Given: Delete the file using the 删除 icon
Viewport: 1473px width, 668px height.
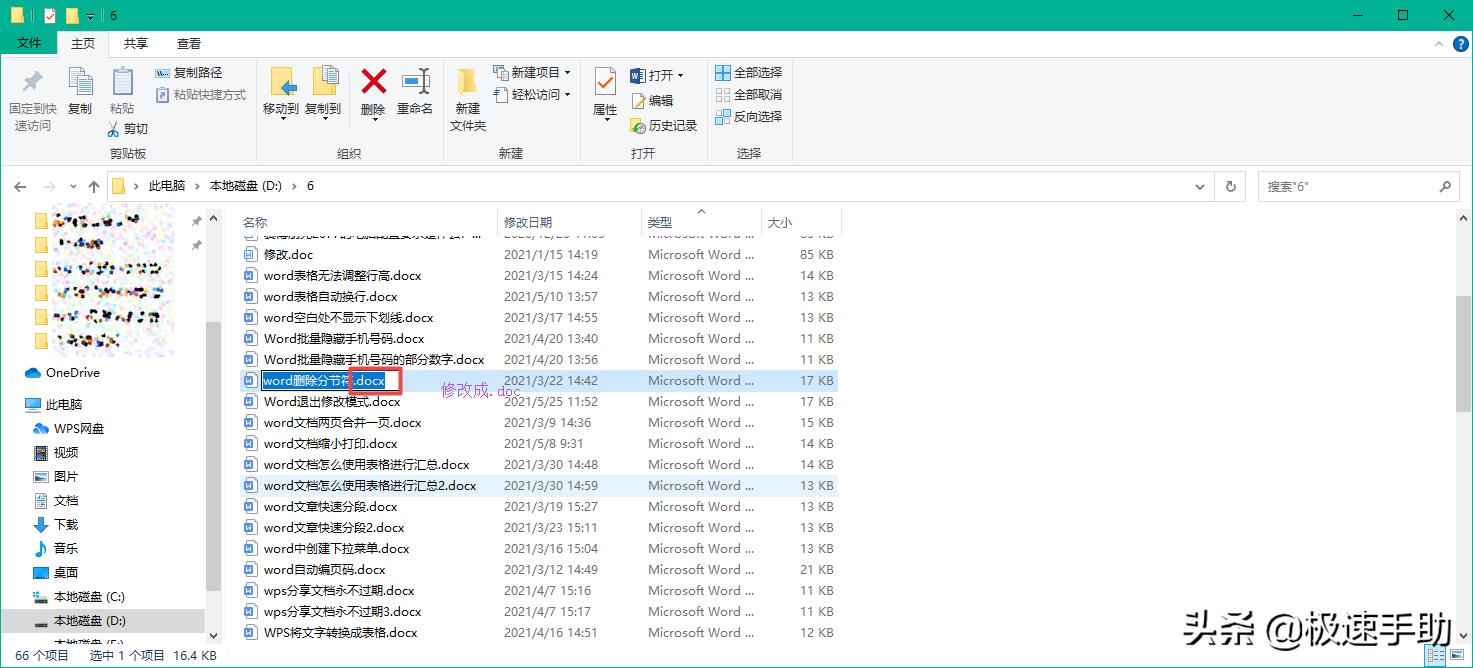Looking at the screenshot, I should 372,97.
